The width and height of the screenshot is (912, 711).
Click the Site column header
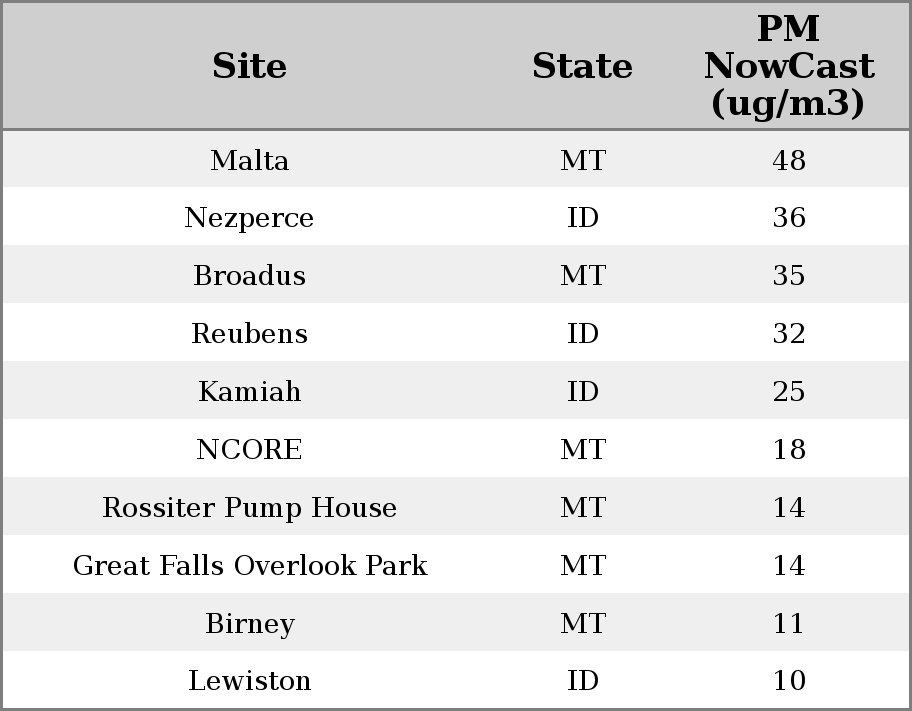249,66
